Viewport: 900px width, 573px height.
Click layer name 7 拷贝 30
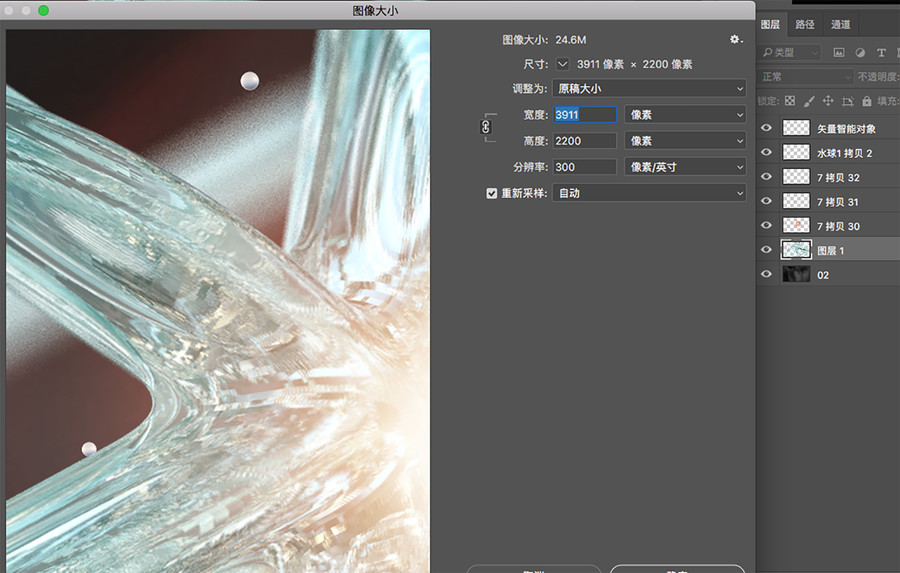[838, 226]
